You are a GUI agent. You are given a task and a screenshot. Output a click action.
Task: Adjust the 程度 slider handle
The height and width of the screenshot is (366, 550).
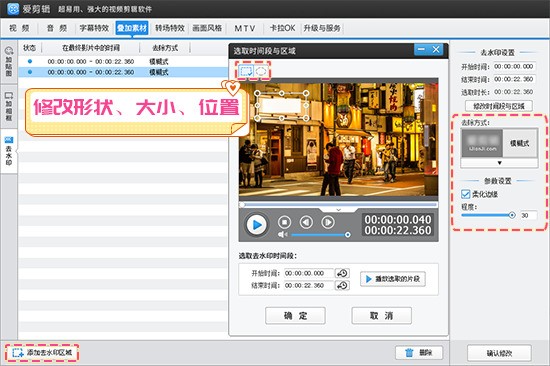tap(512, 215)
